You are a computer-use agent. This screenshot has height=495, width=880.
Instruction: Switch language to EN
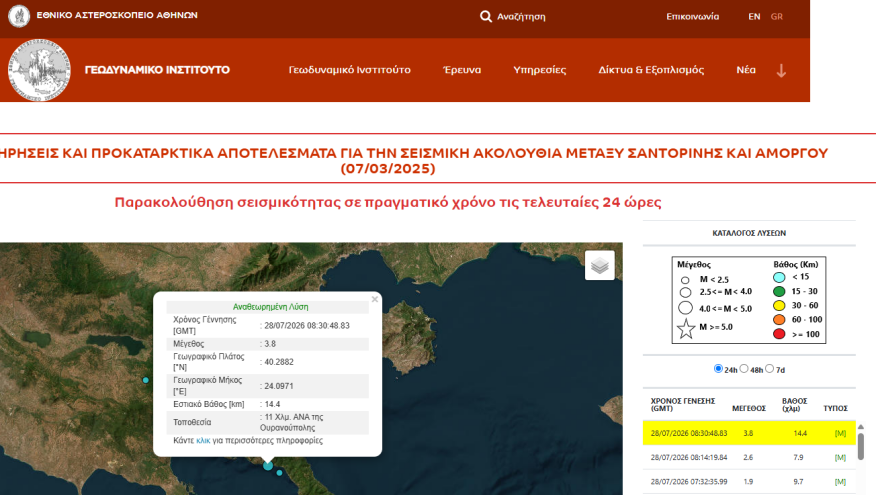click(x=754, y=16)
